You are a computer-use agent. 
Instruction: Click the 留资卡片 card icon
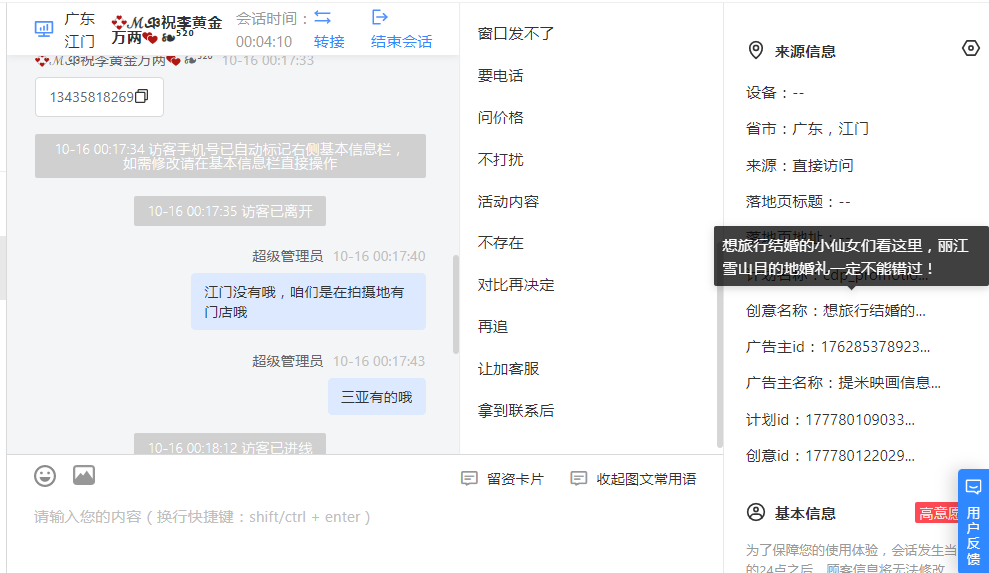469,478
